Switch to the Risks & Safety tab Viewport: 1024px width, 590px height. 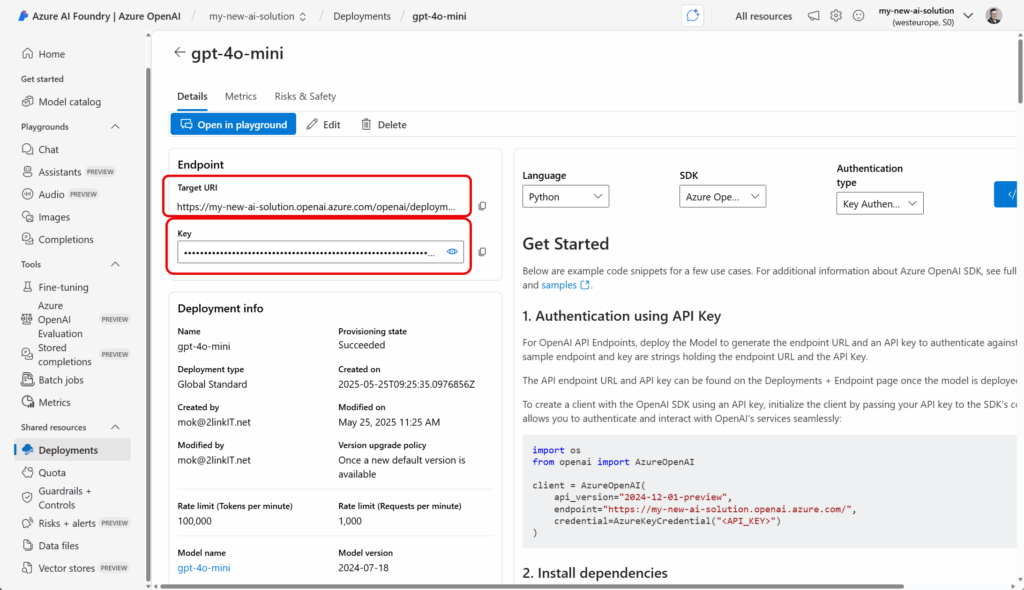pyautogui.click(x=305, y=96)
